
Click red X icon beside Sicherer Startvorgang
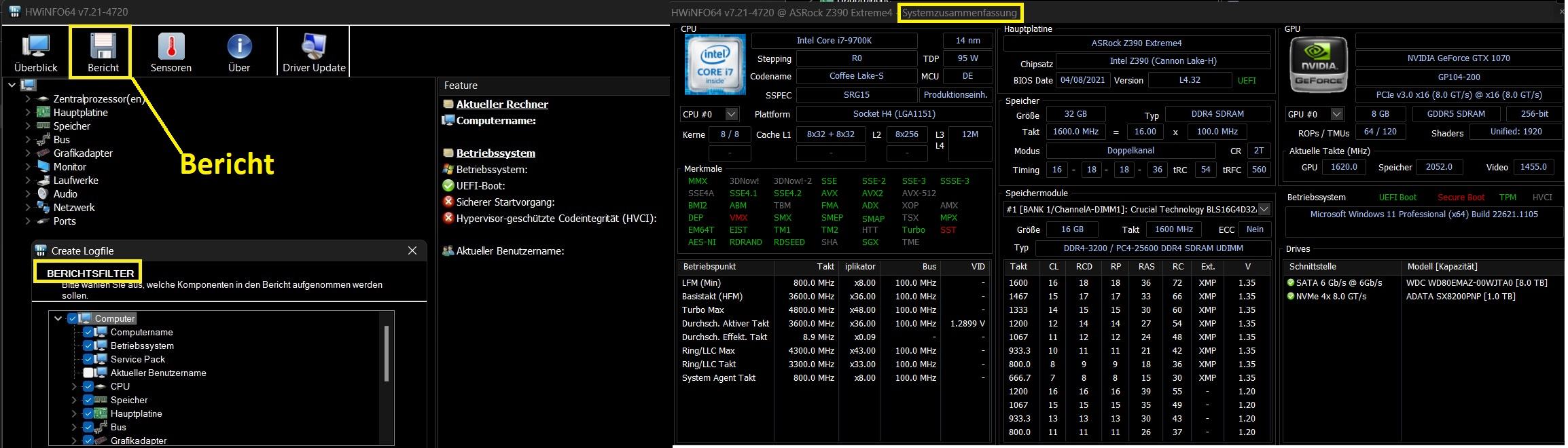[448, 202]
